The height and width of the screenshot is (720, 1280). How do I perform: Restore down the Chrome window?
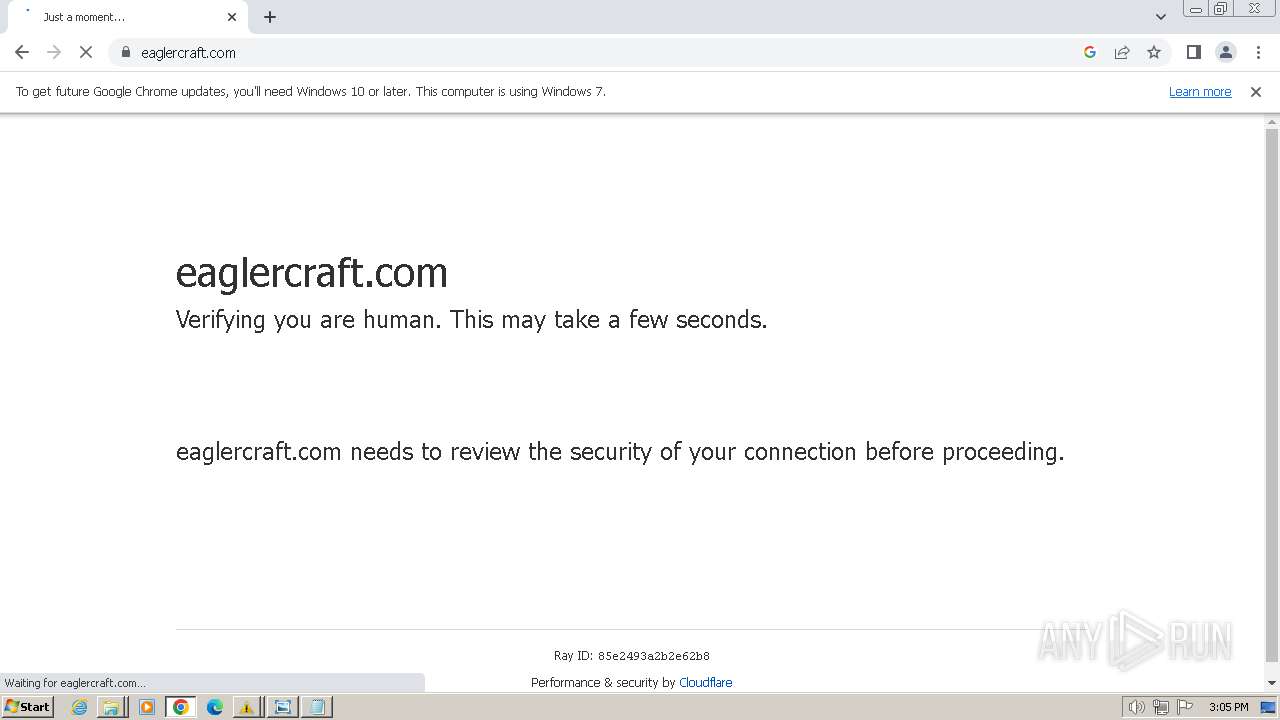[1221, 9]
